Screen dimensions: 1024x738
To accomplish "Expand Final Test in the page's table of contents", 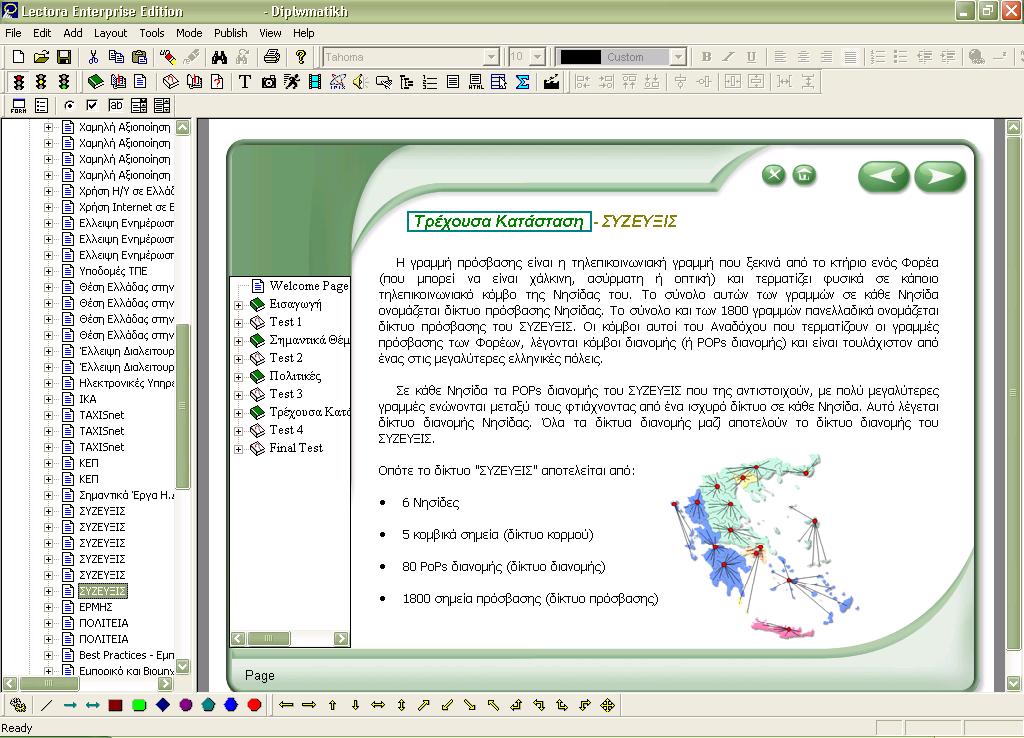I will (x=239, y=449).
